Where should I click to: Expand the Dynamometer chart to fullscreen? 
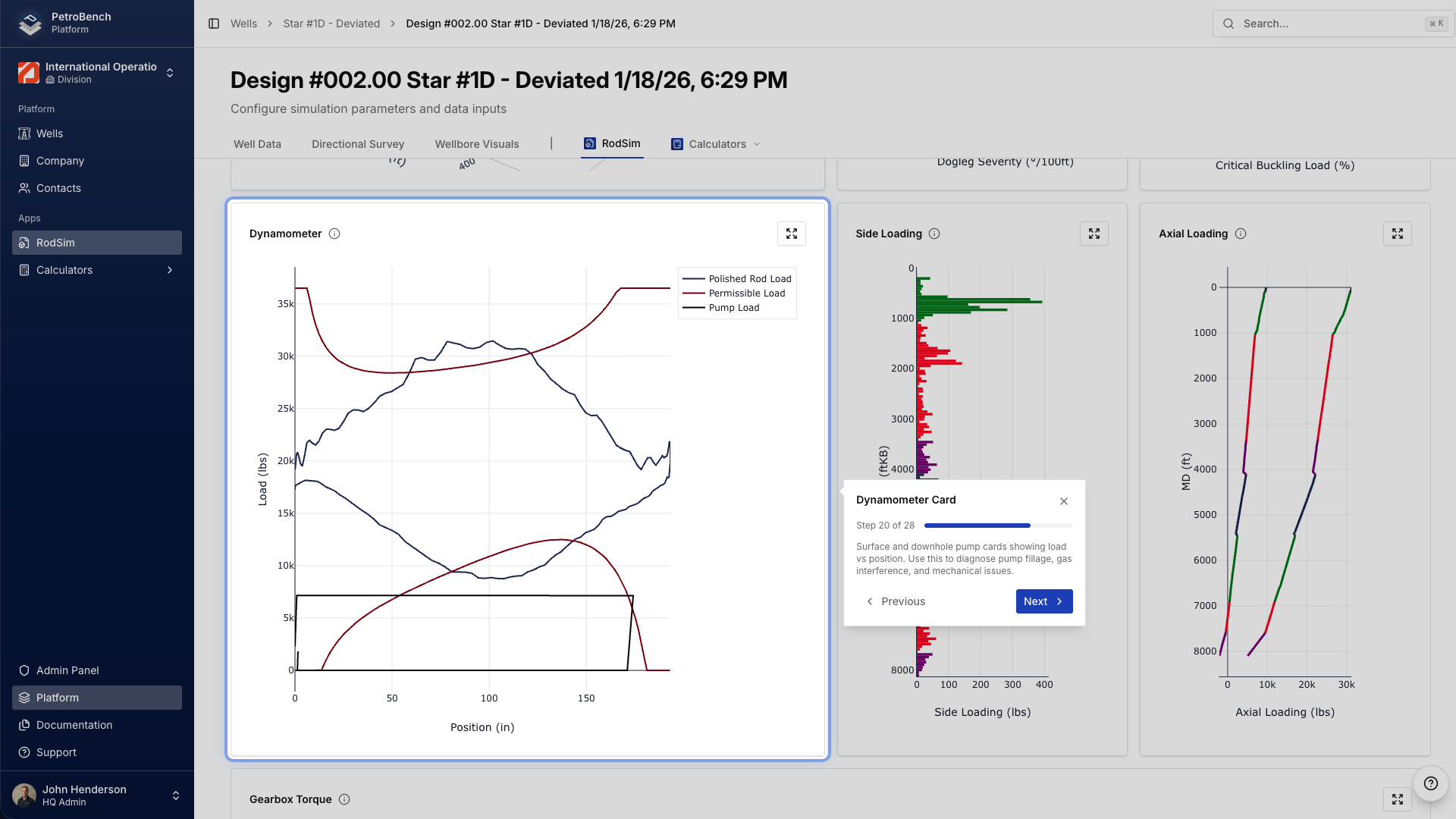tap(791, 234)
